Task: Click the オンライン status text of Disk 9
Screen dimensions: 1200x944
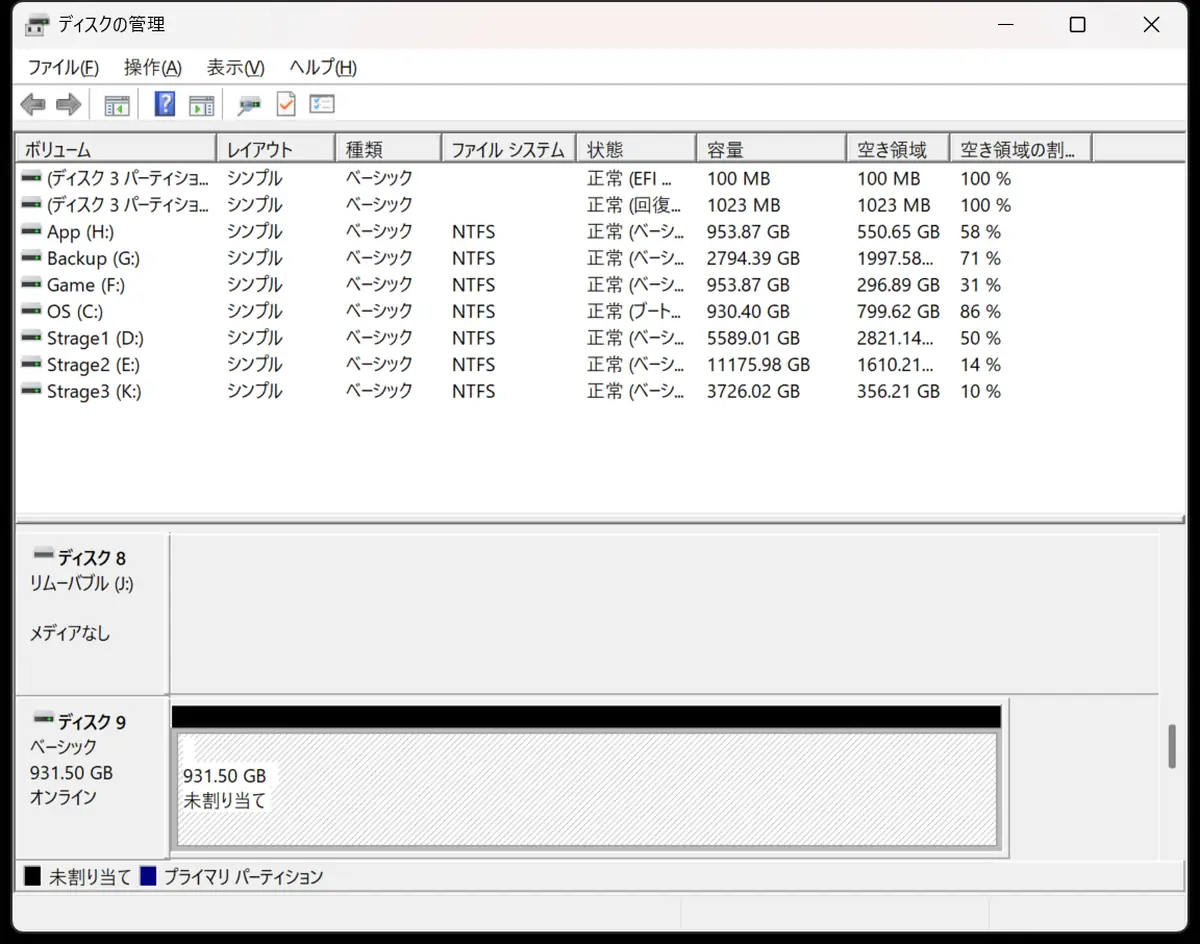Action: coord(63,797)
